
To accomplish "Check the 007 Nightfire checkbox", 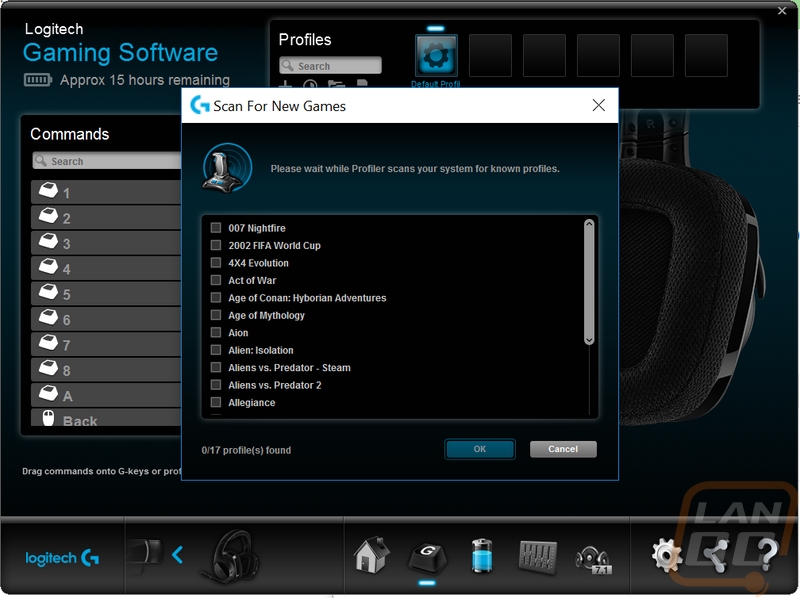I will [216, 228].
